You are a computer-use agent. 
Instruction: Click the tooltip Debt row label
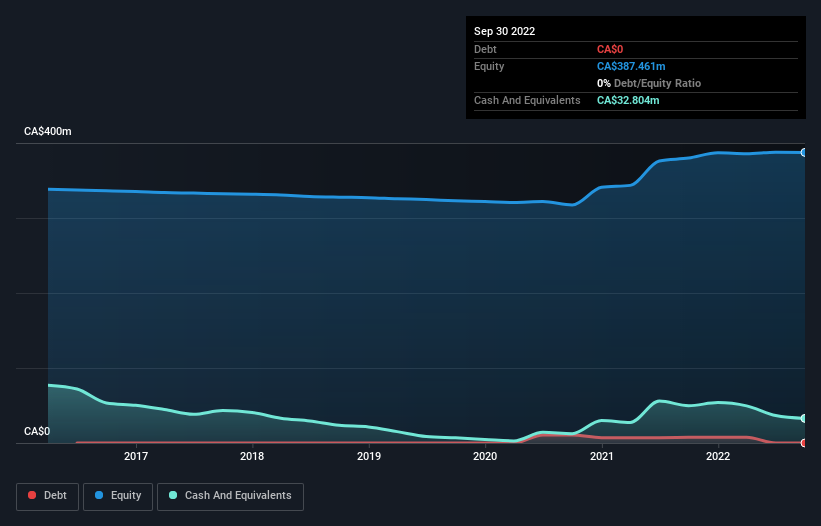[x=485, y=49]
